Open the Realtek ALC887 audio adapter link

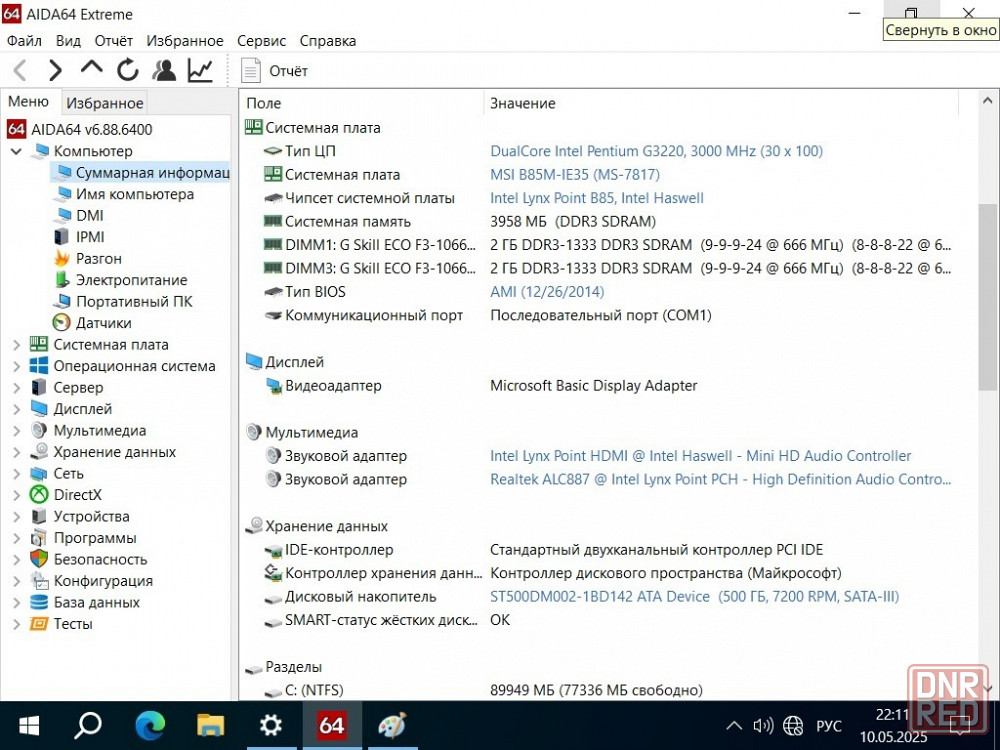(720, 480)
